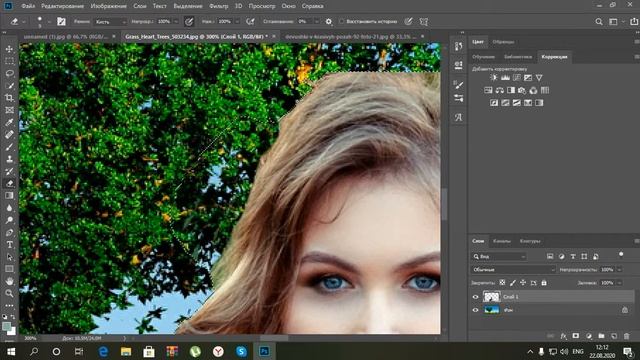Viewport: 640px width, 360px height.
Task: Toggle lock transparent pixels
Action: tap(502, 282)
